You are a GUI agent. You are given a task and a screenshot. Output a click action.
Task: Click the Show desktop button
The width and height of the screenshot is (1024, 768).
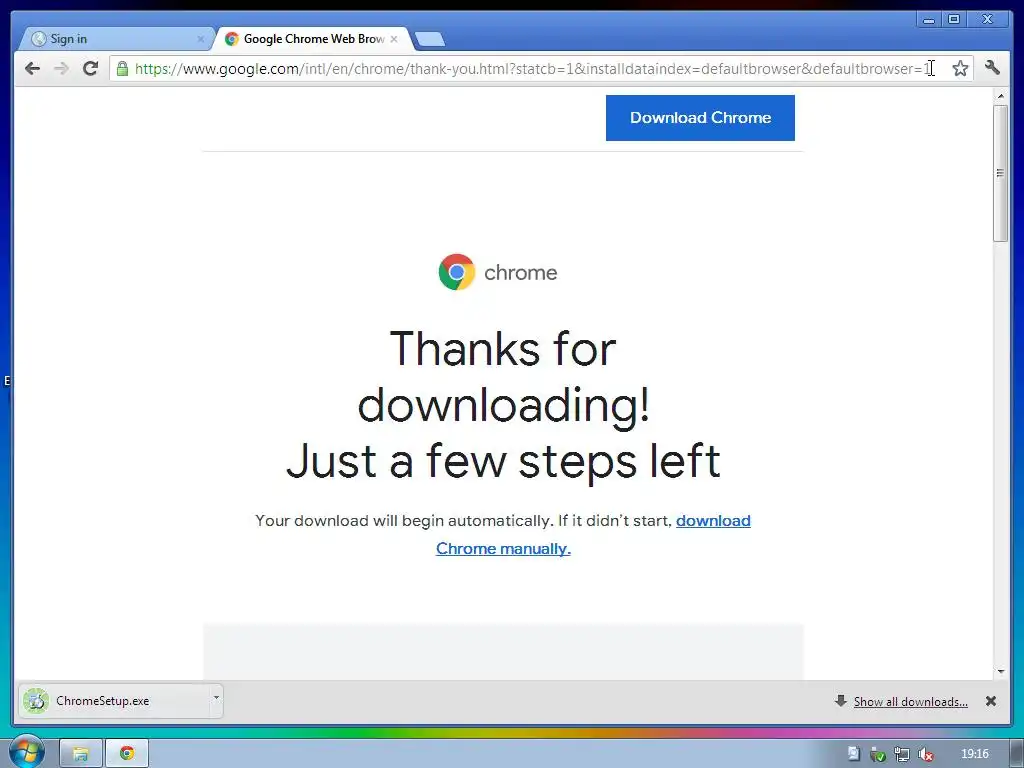[1017, 754]
